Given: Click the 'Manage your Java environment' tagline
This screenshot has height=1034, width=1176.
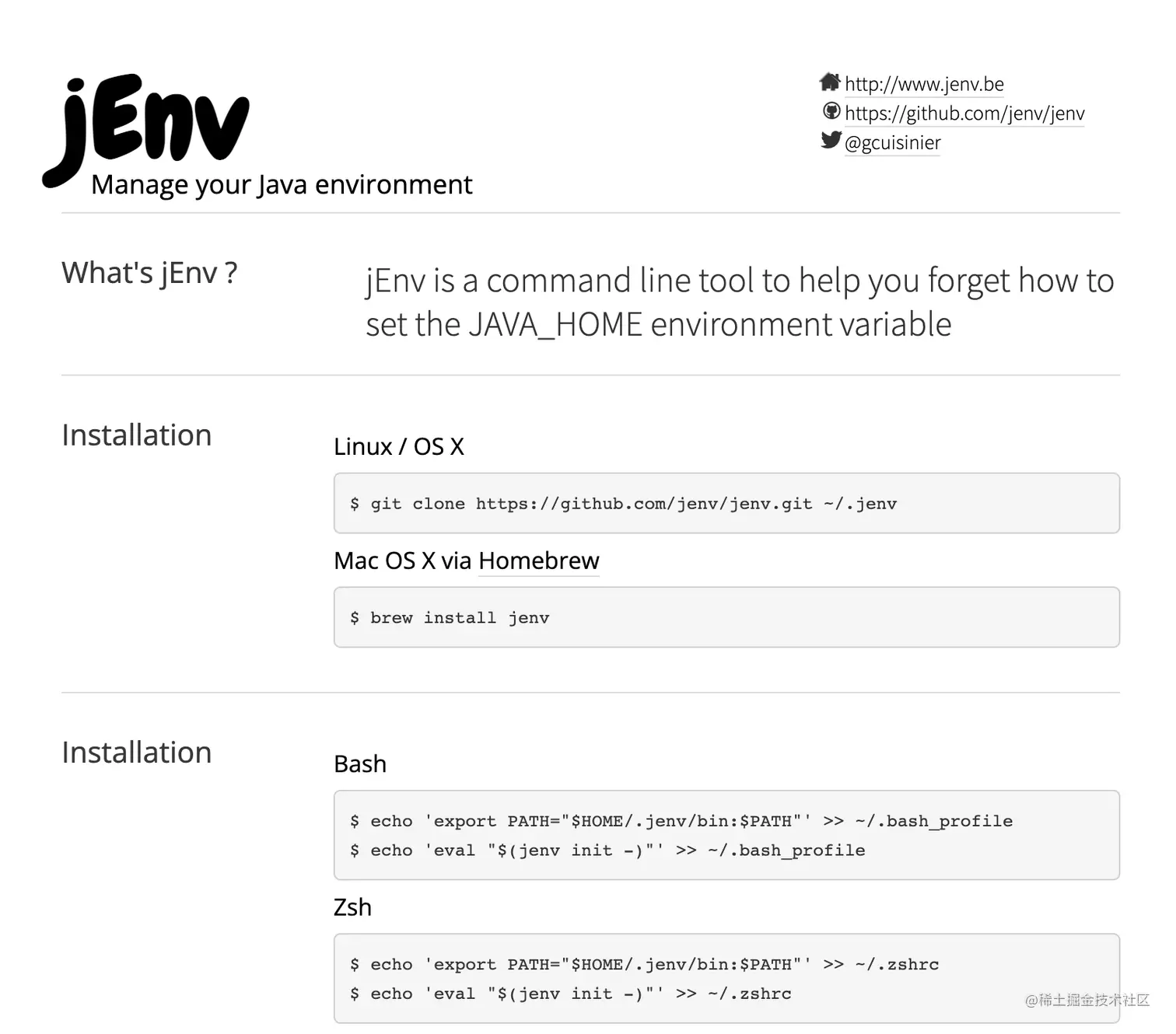Looking at the screenshot, I should click(x=282, y=185).
